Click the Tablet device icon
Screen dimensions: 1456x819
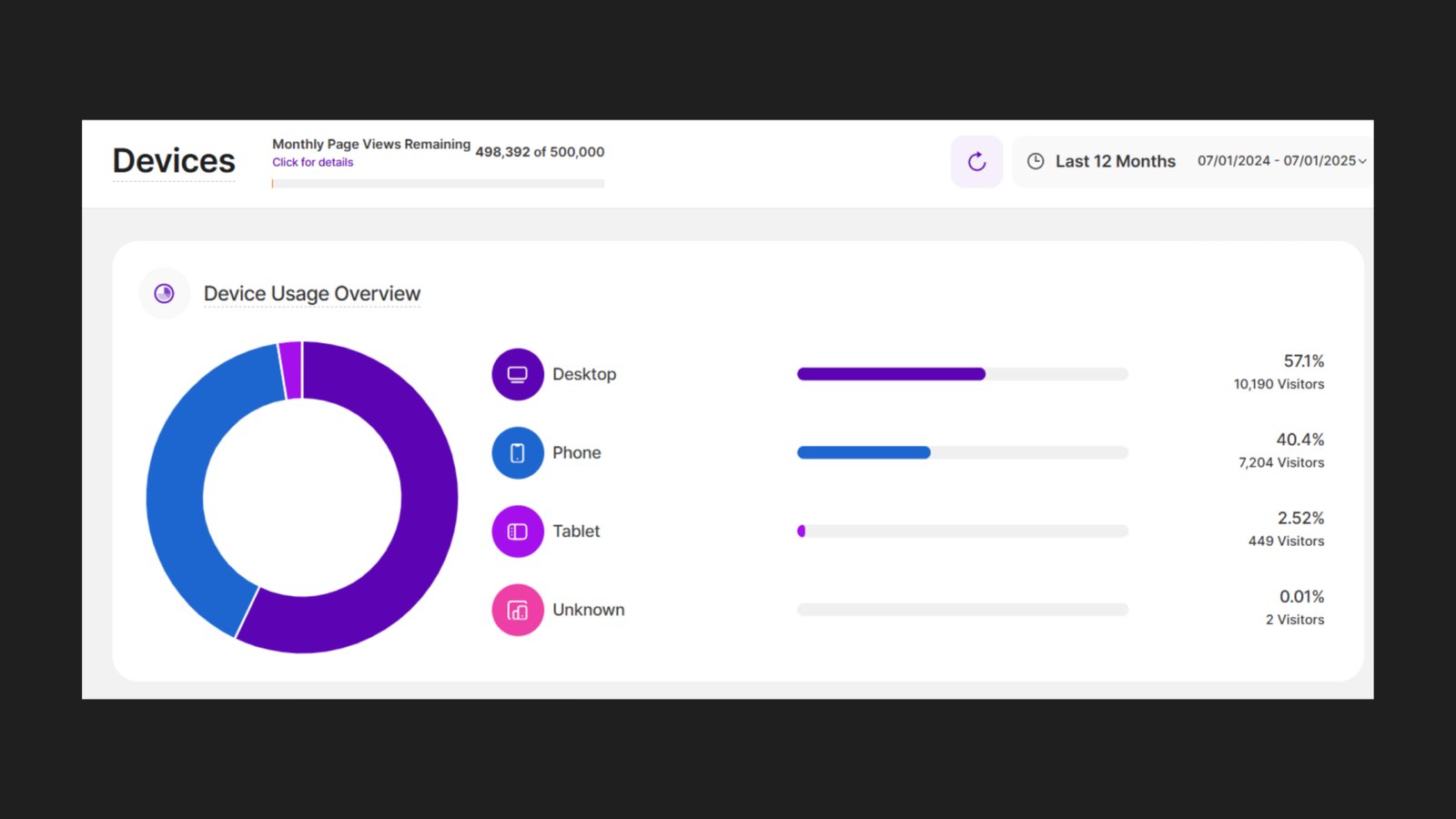pyautogui.click(x=518, y=531)
